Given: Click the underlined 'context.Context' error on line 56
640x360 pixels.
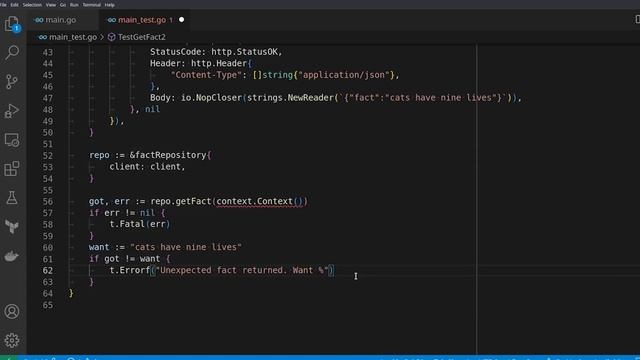Looking at the screenshot, I should tap(255, 201).
